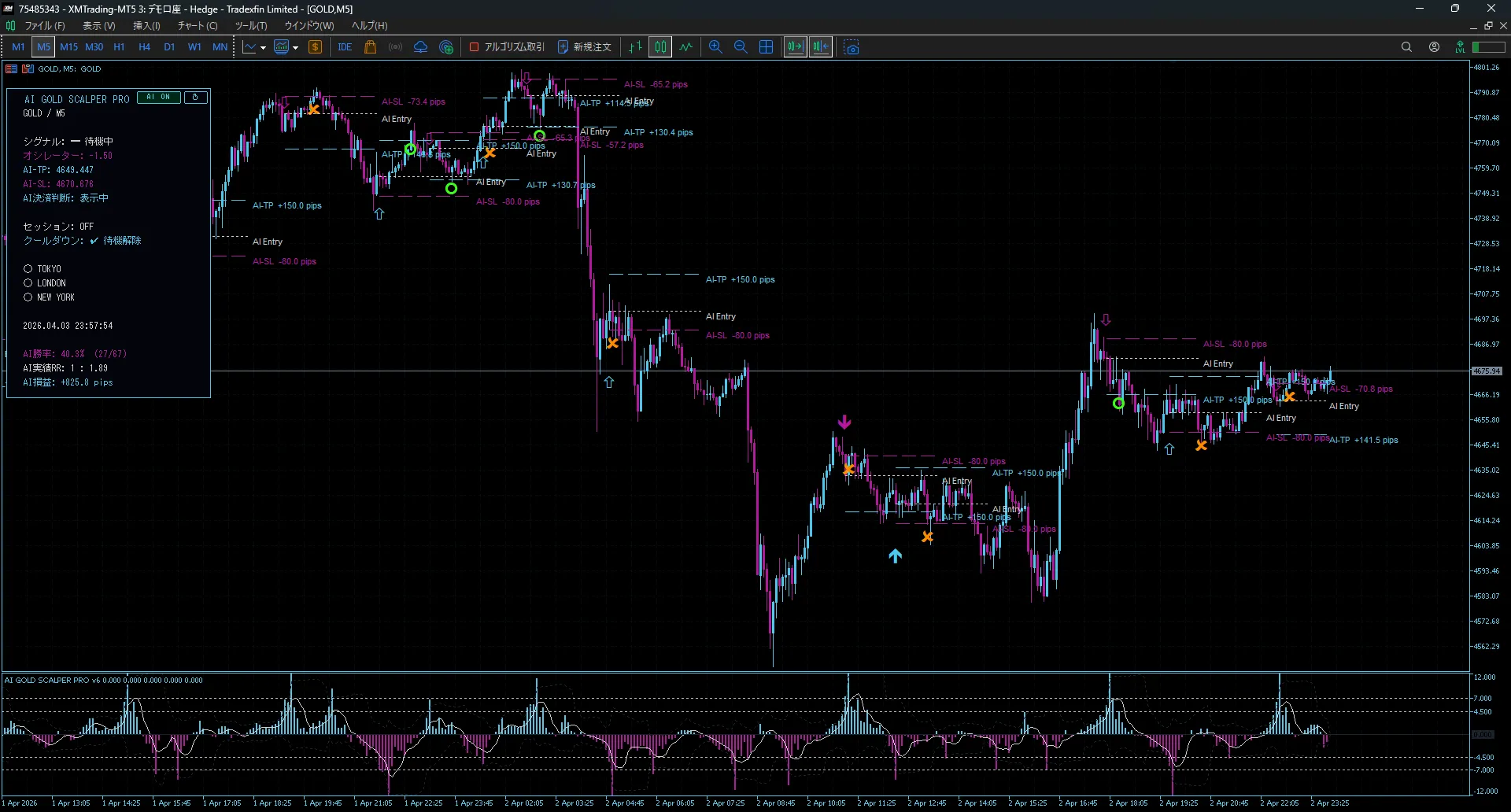Click the large cyan up arrow buy signal

[x=896, y=555]
